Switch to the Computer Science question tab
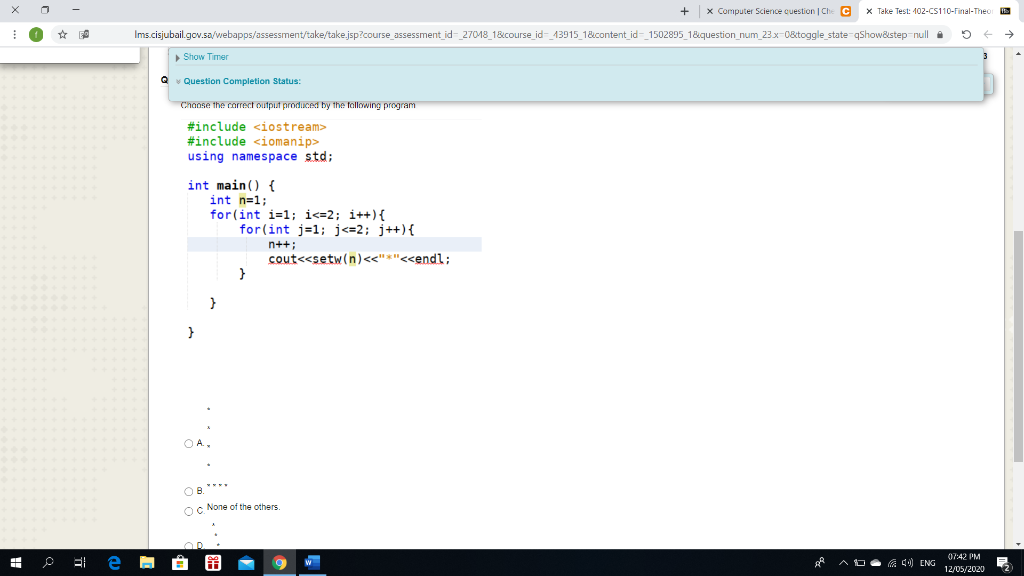This screenshot has height=576, width=1024. [778, 11]
